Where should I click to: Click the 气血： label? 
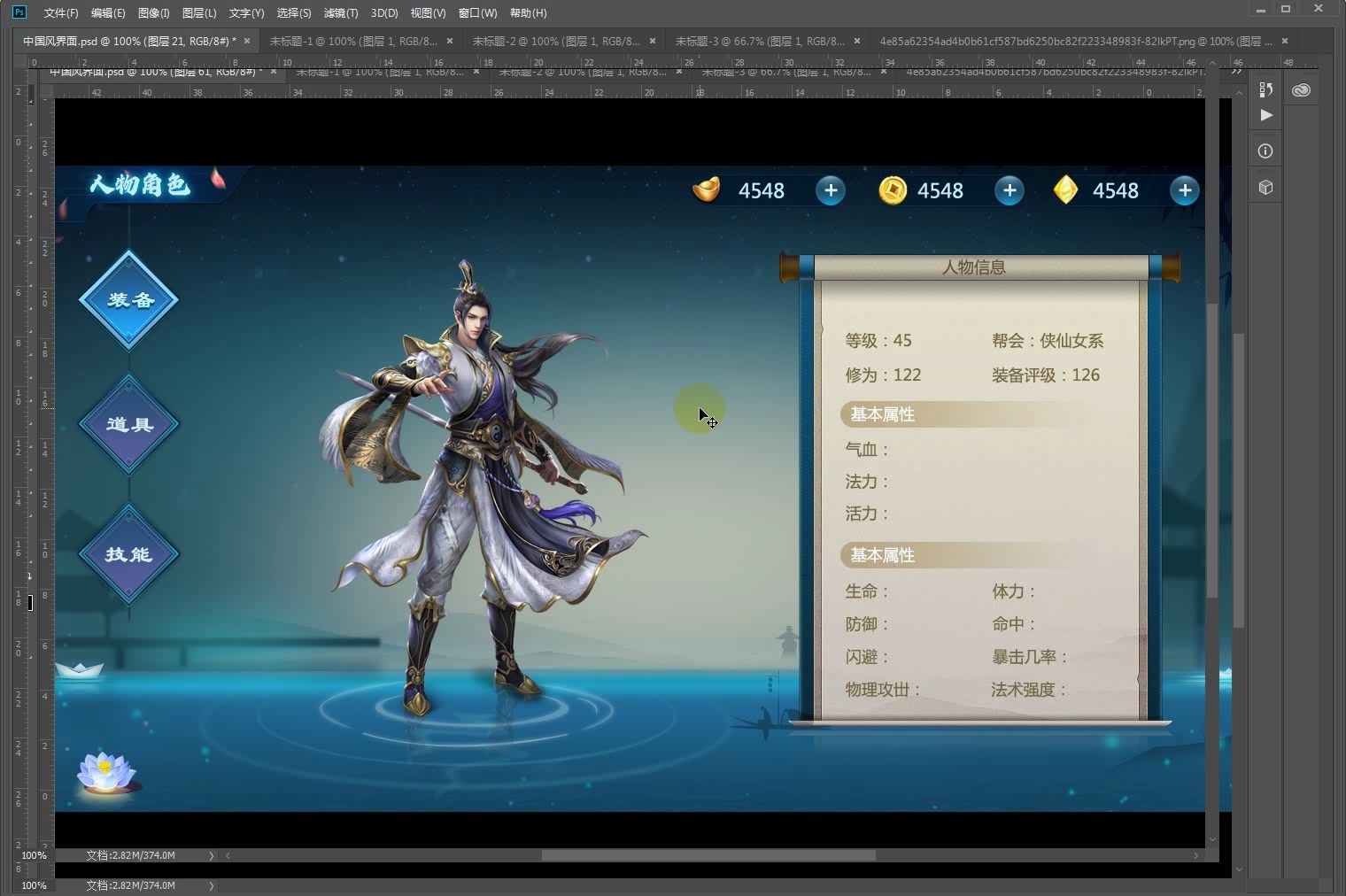click(x=867, y=450)
